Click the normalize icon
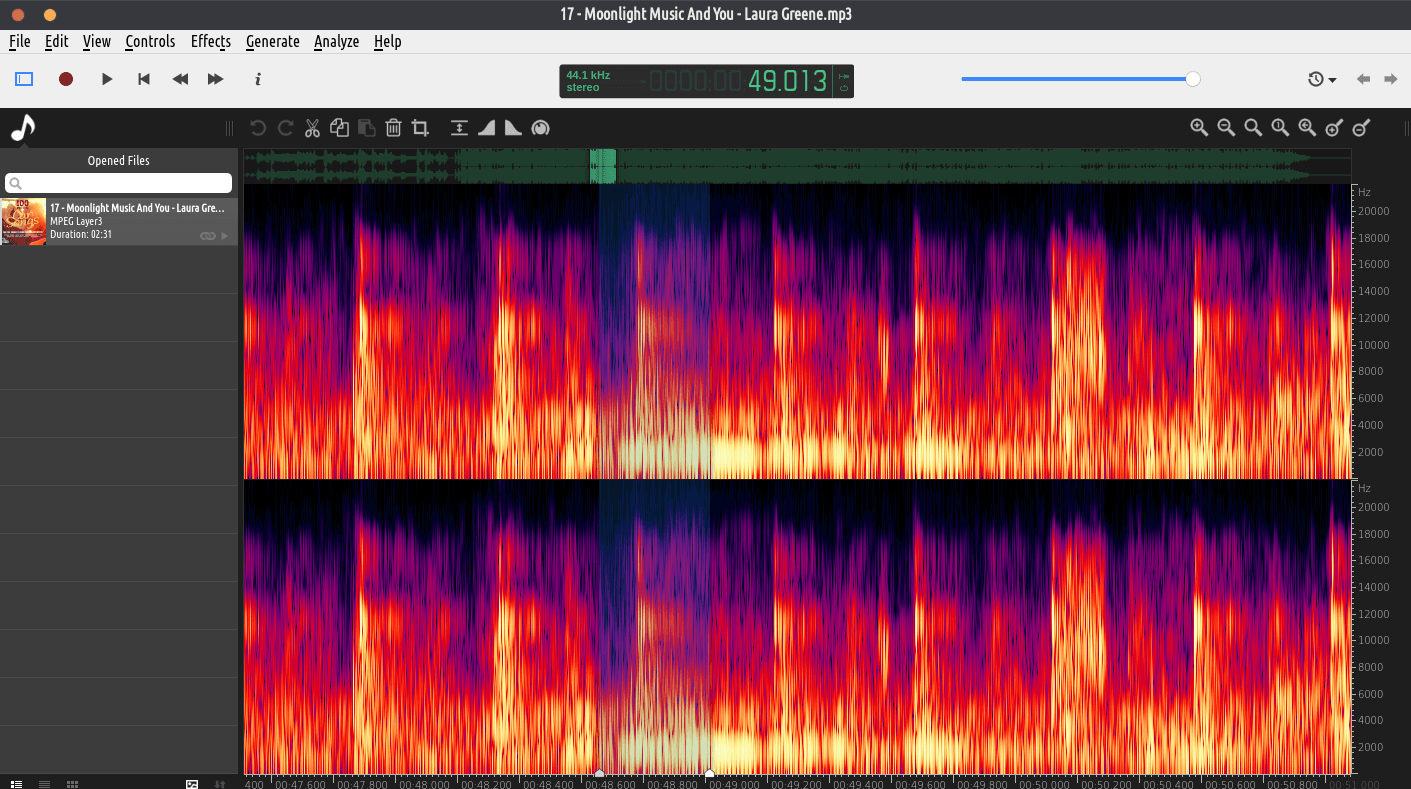The width and height of the screenshot is (1411, 789). [x=459, y=128]
